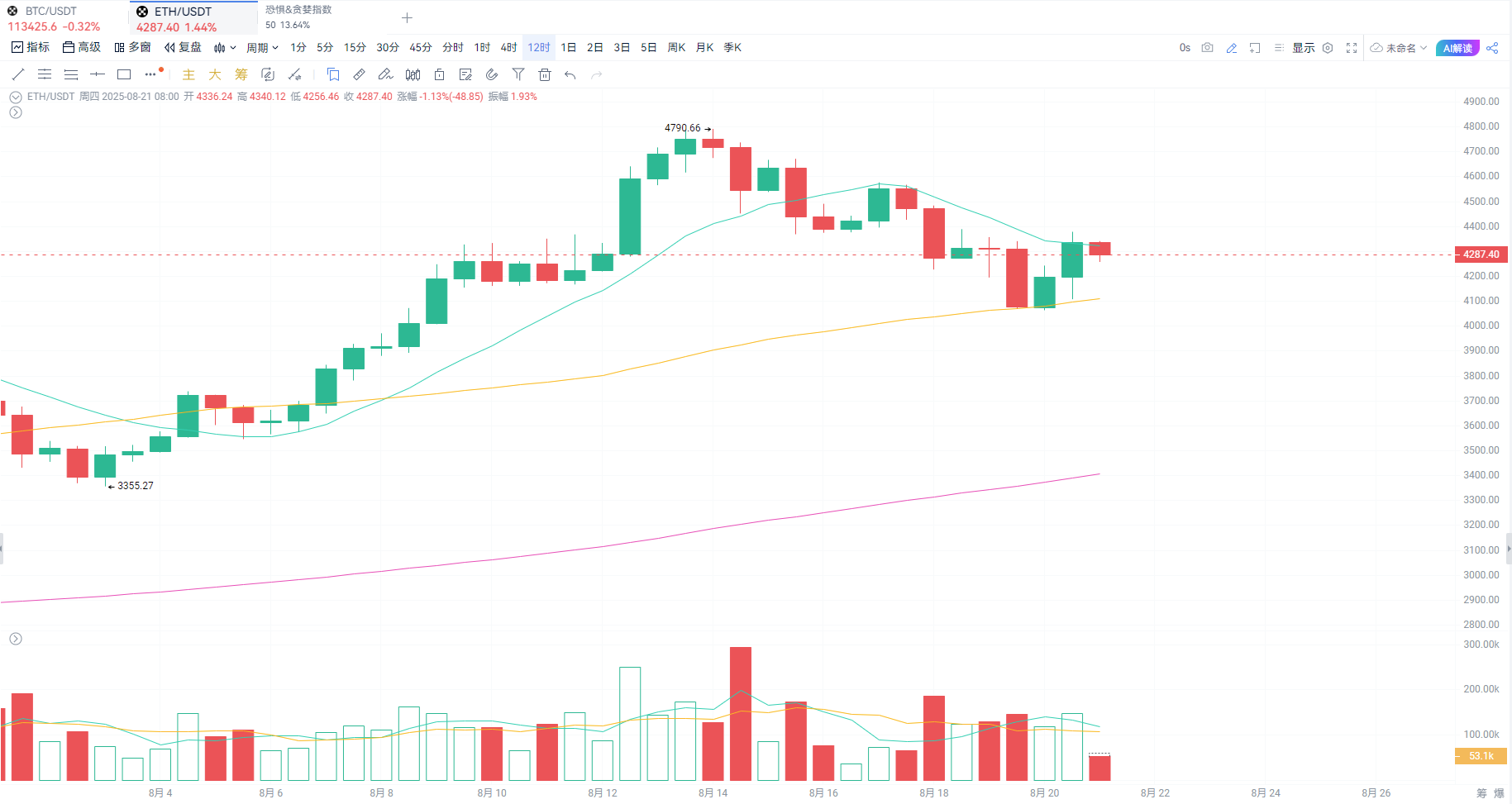
Task: Take a chart screenshot with camera icon
Action: pyautogui.click(x=1207, y=48)
